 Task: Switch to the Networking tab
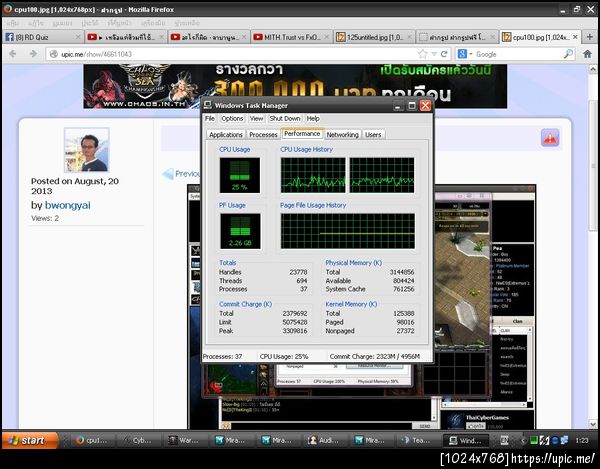pos(342,135)
